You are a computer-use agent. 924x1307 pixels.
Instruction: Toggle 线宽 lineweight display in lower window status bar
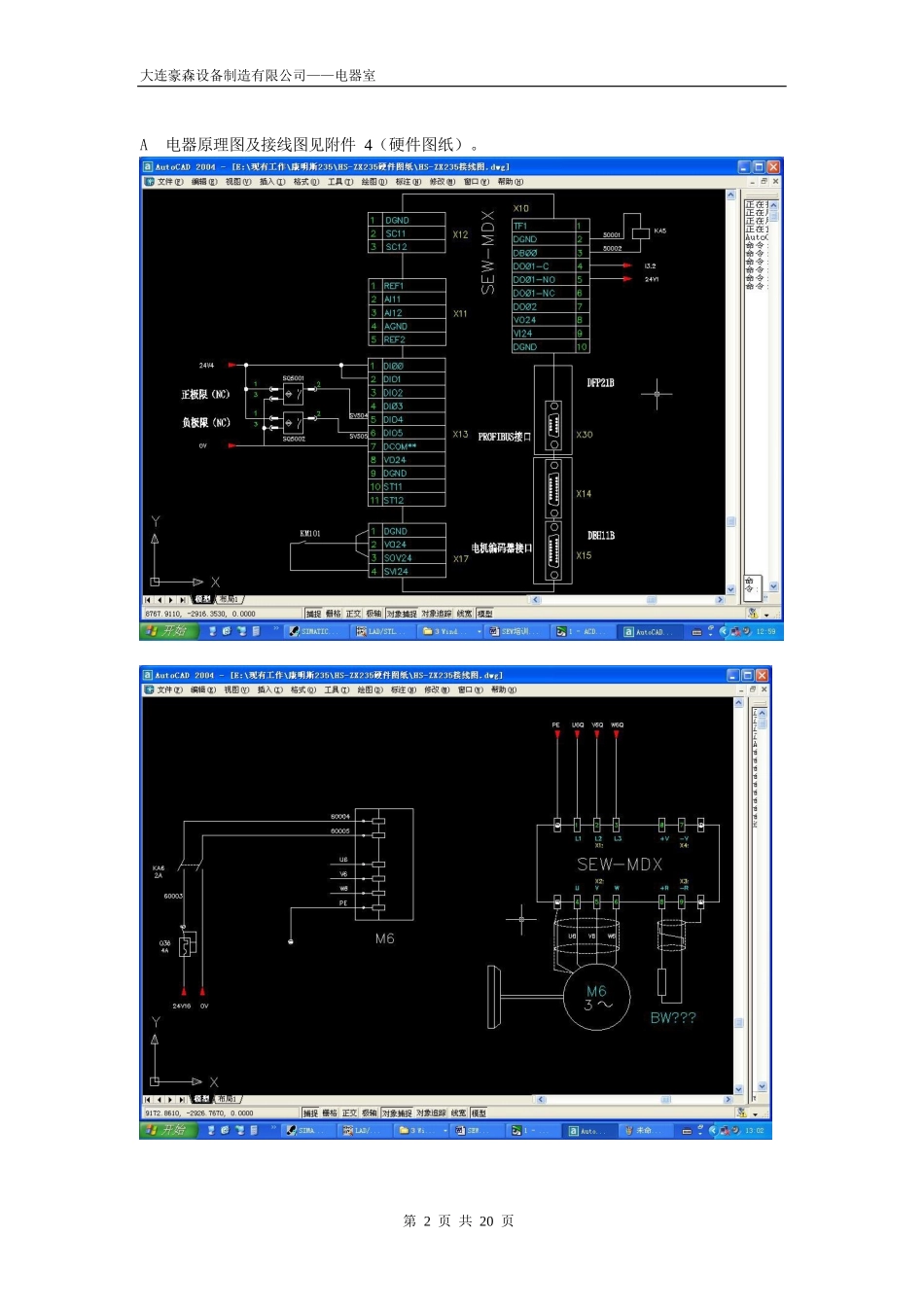click(459, 1113)
